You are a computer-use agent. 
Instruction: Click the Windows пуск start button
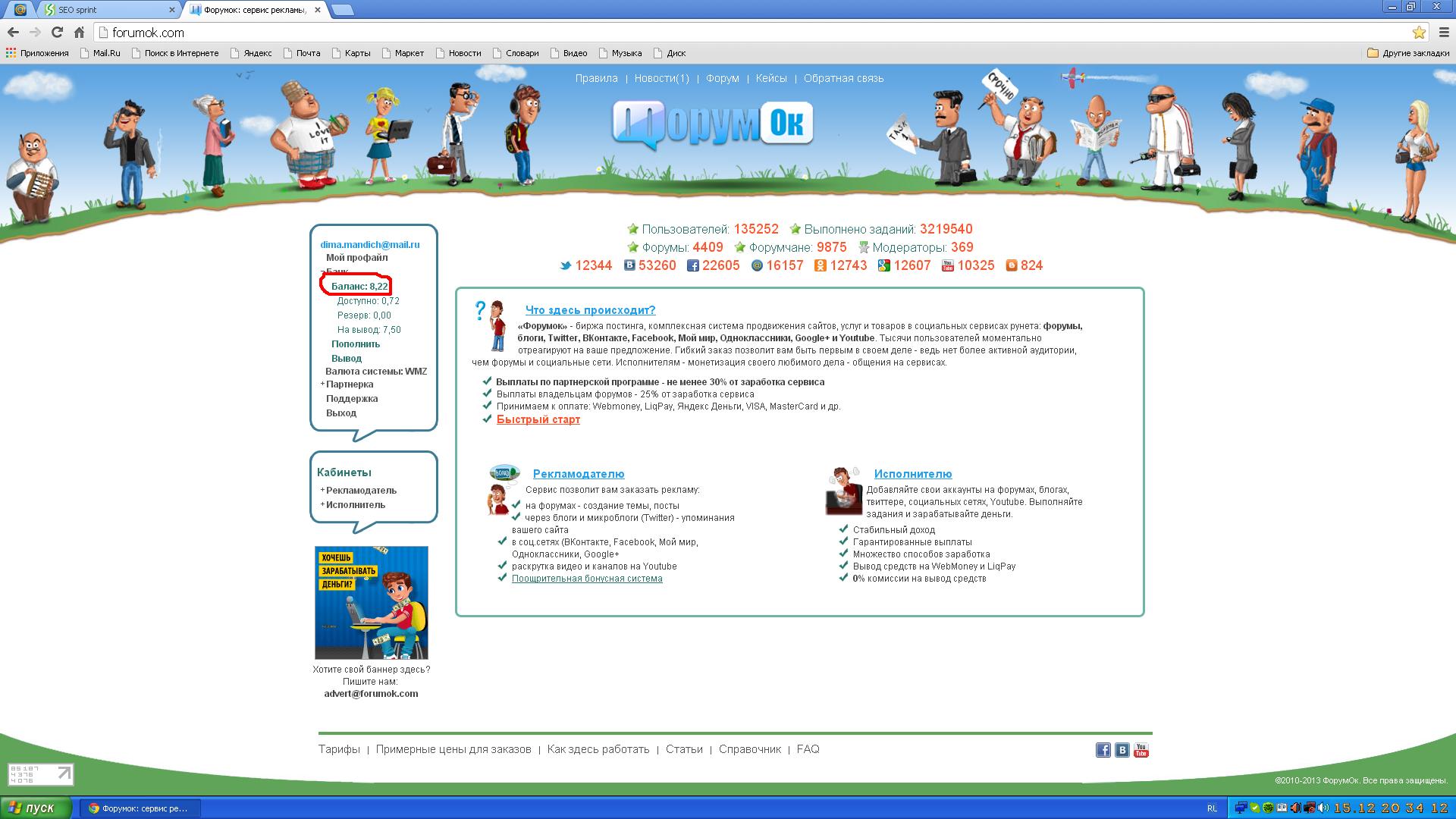coord(36,808)
